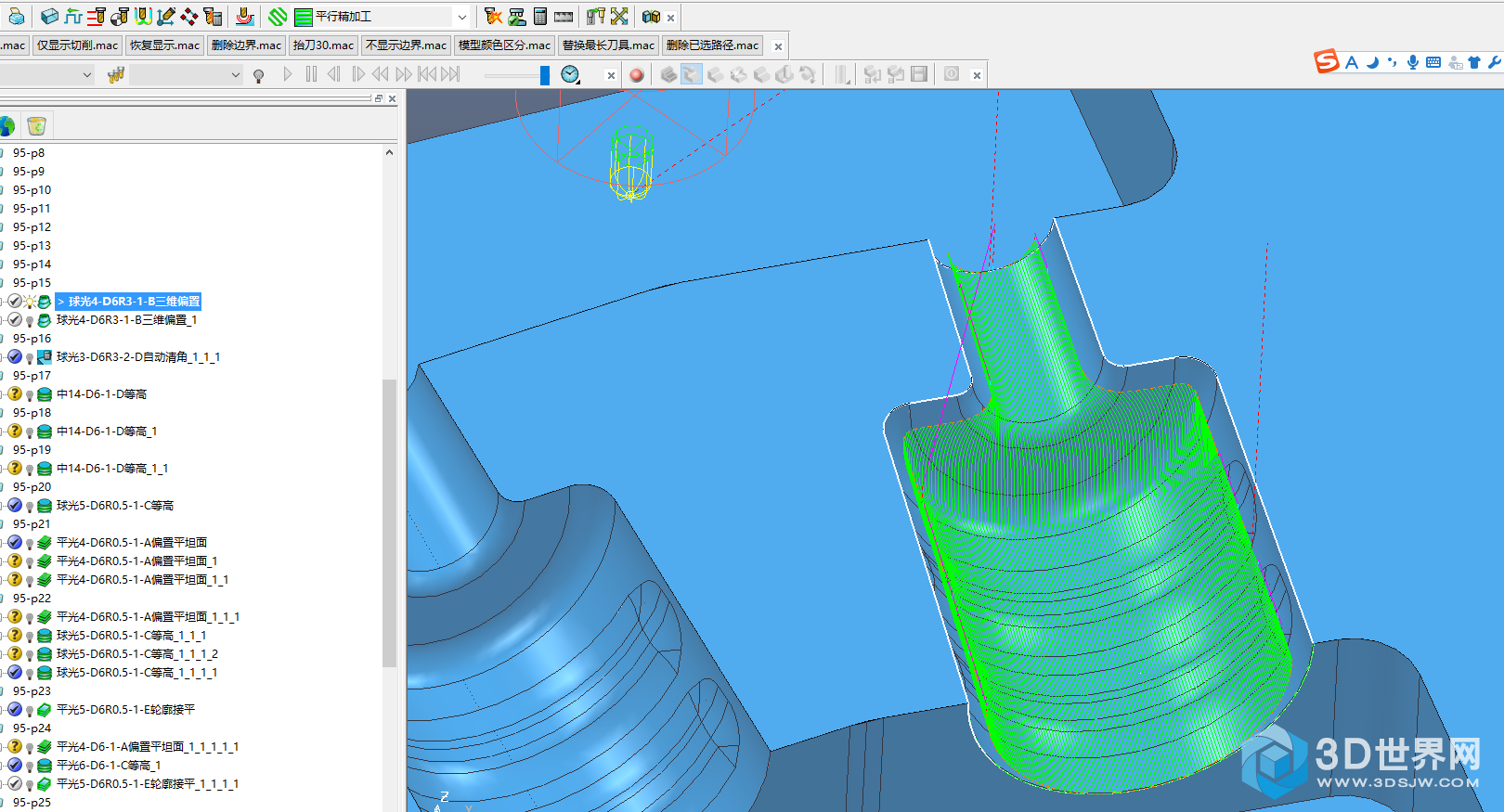1504x812 pixels.
Task: Run the 删除边界.mac macro
Action: (x=246, y=45)
